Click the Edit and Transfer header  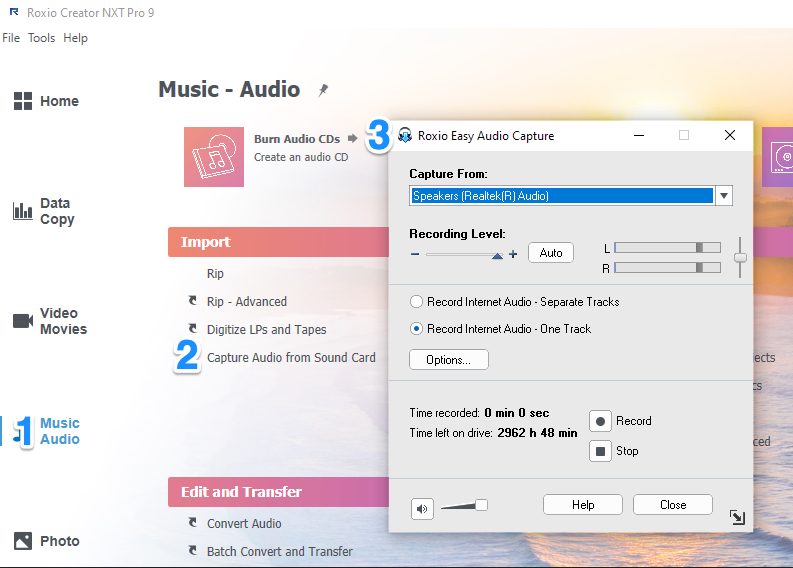click(278, 492)
